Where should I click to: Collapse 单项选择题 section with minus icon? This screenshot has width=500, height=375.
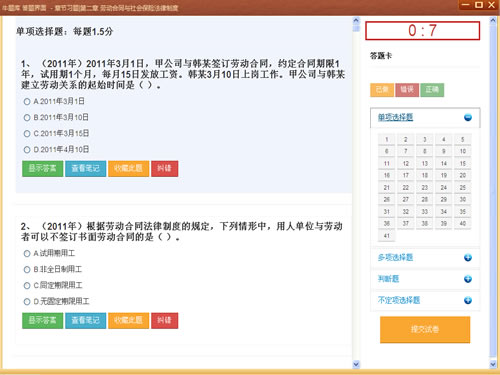pos(468,117)
